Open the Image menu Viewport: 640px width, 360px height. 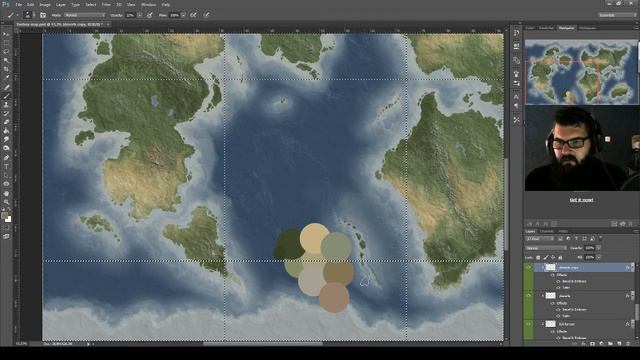(44, 4)
